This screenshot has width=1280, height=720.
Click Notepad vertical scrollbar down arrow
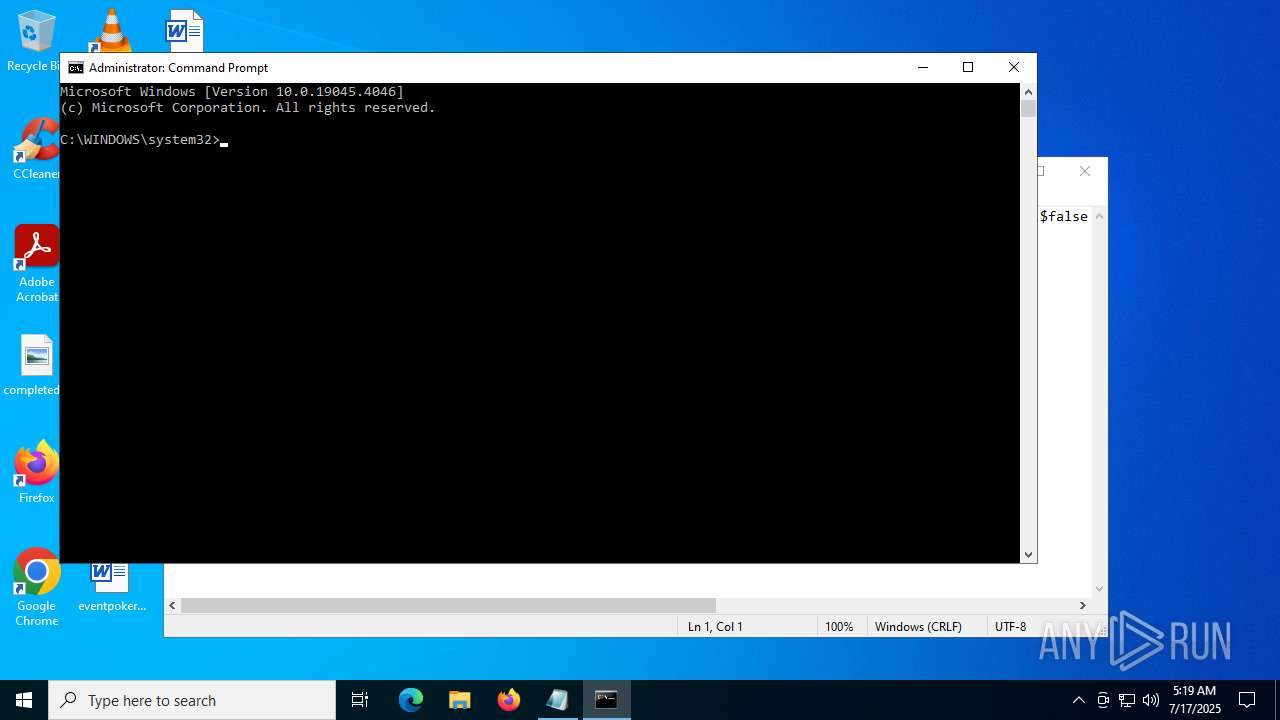pos(1099,589)
